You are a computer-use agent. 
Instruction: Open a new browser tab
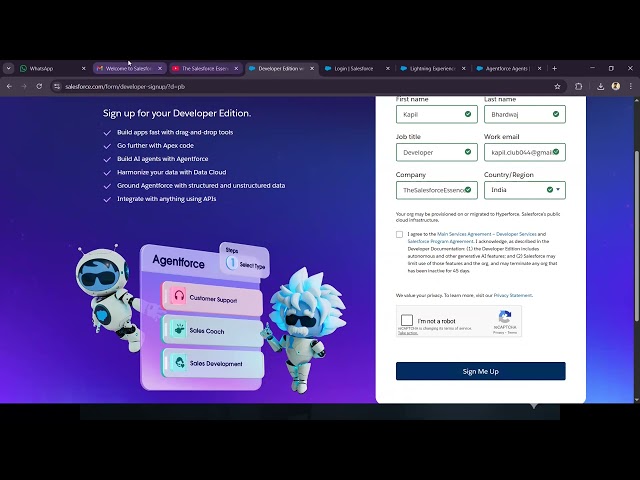point(554,69)
